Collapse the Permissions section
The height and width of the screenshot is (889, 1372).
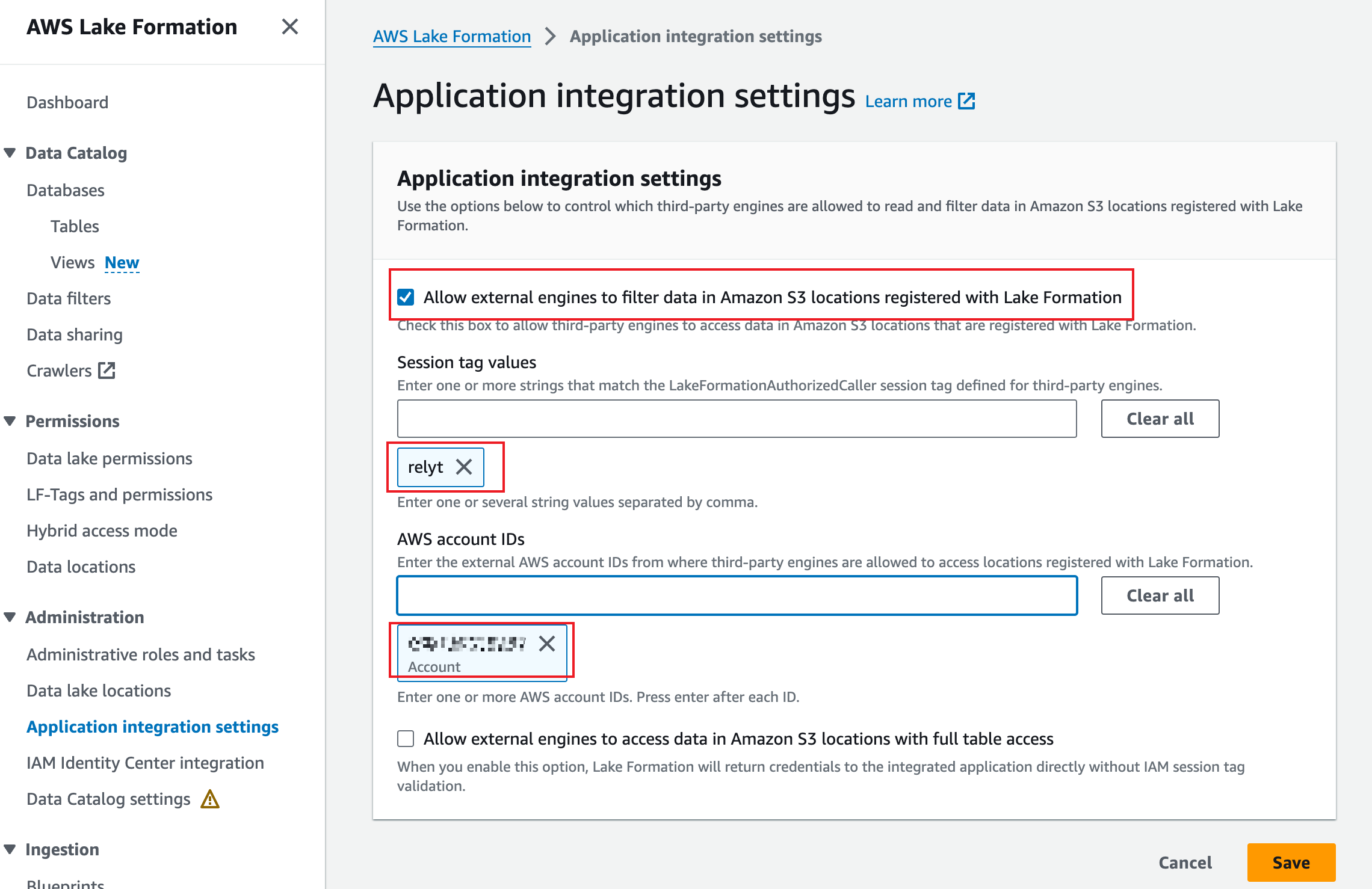(10, 421)
